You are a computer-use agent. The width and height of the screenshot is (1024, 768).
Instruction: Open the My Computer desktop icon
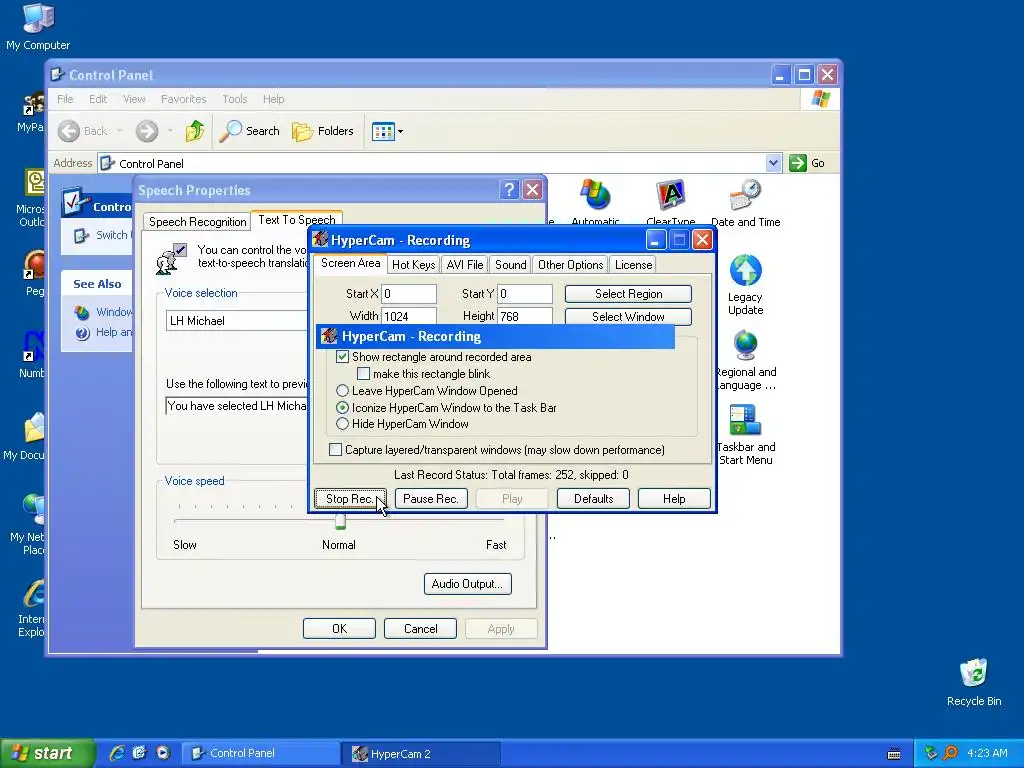click(x=38, y=26)
